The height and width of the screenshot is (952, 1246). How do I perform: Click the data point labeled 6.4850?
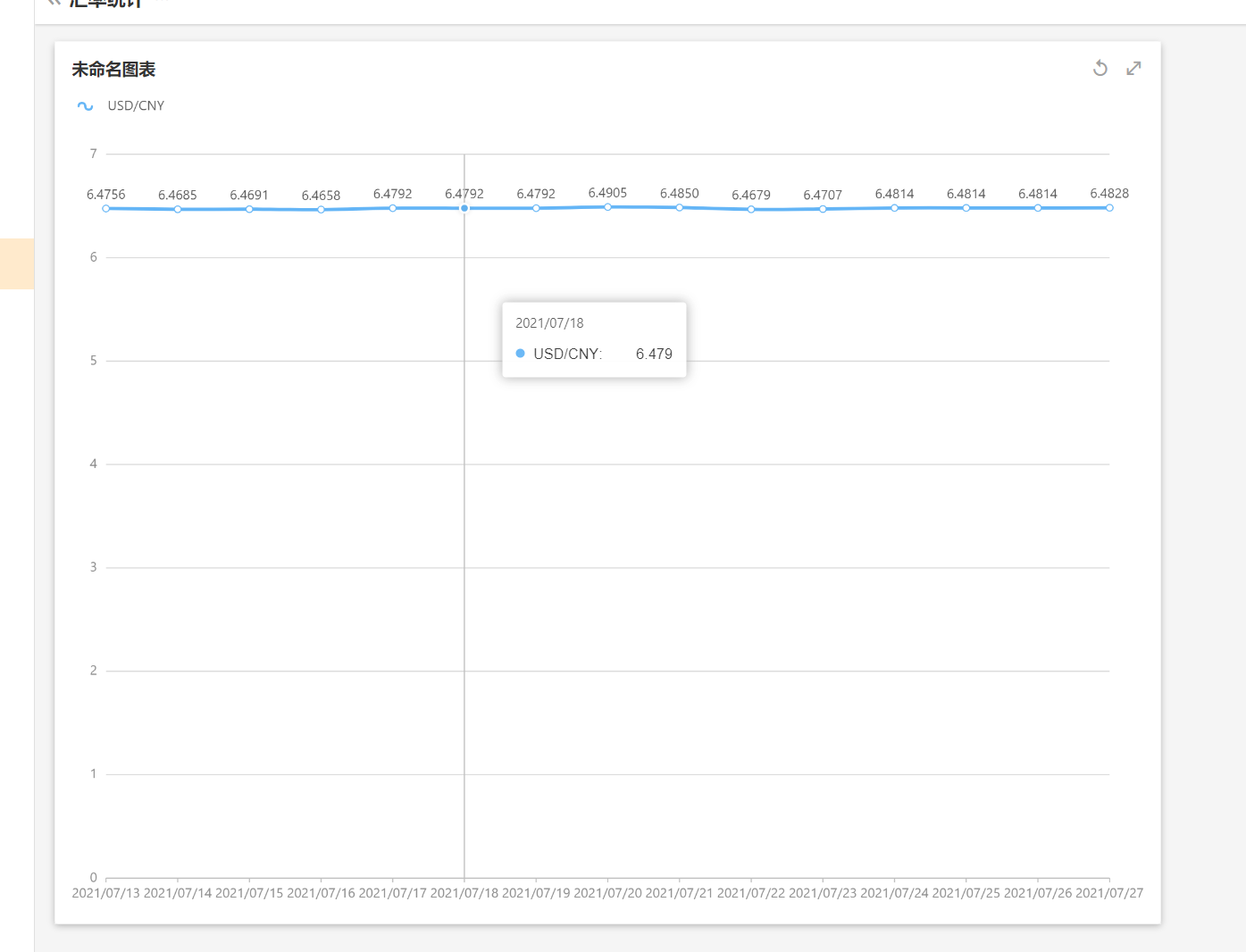click(680, 208)
